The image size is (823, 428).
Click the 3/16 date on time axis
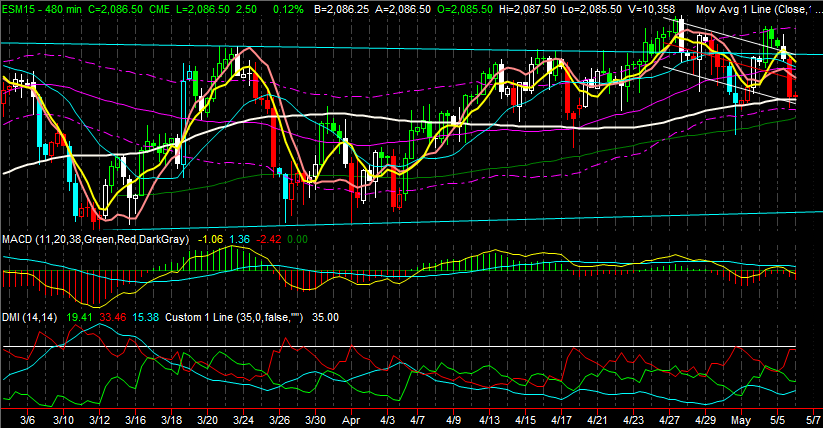pos(135,420)
